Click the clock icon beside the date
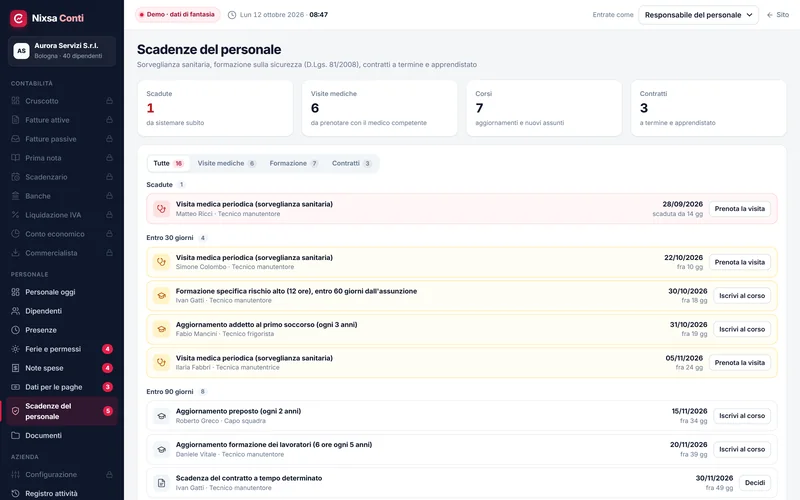The width and height of the screenshot is (800, 500). click(232, 15)
